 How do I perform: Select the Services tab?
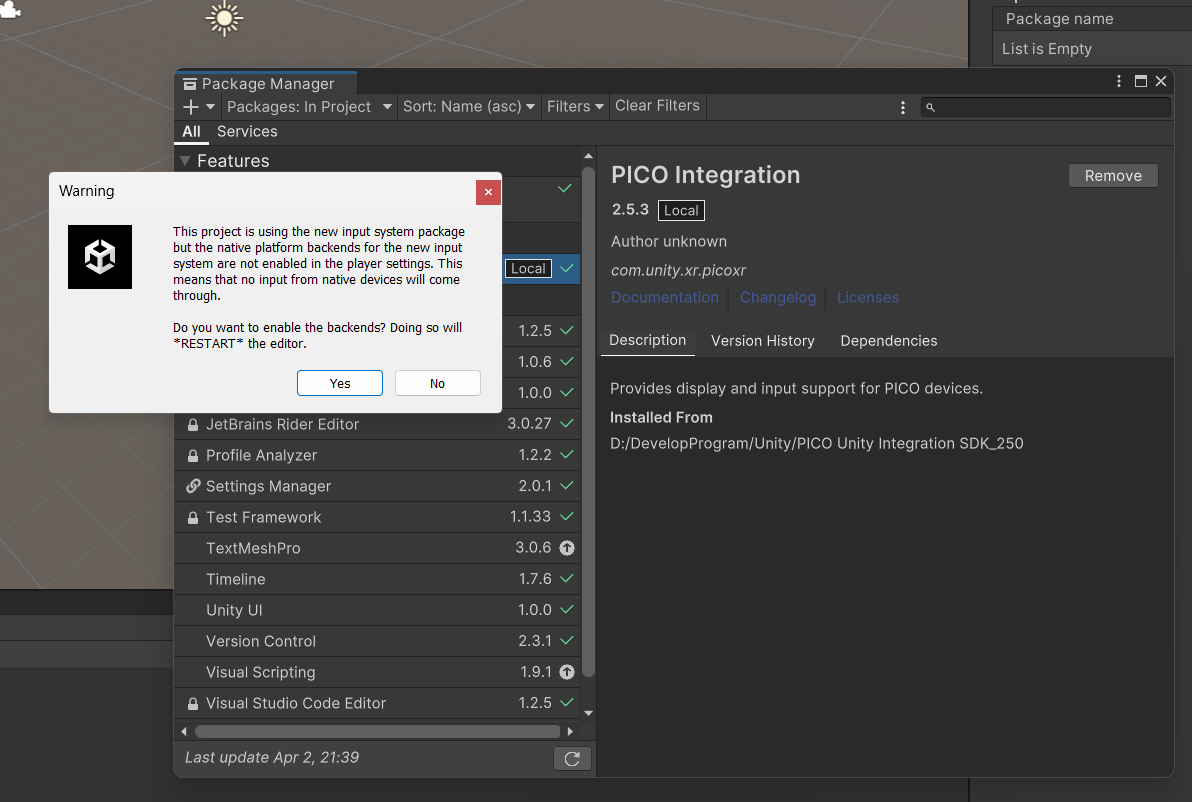click(247, 132)
